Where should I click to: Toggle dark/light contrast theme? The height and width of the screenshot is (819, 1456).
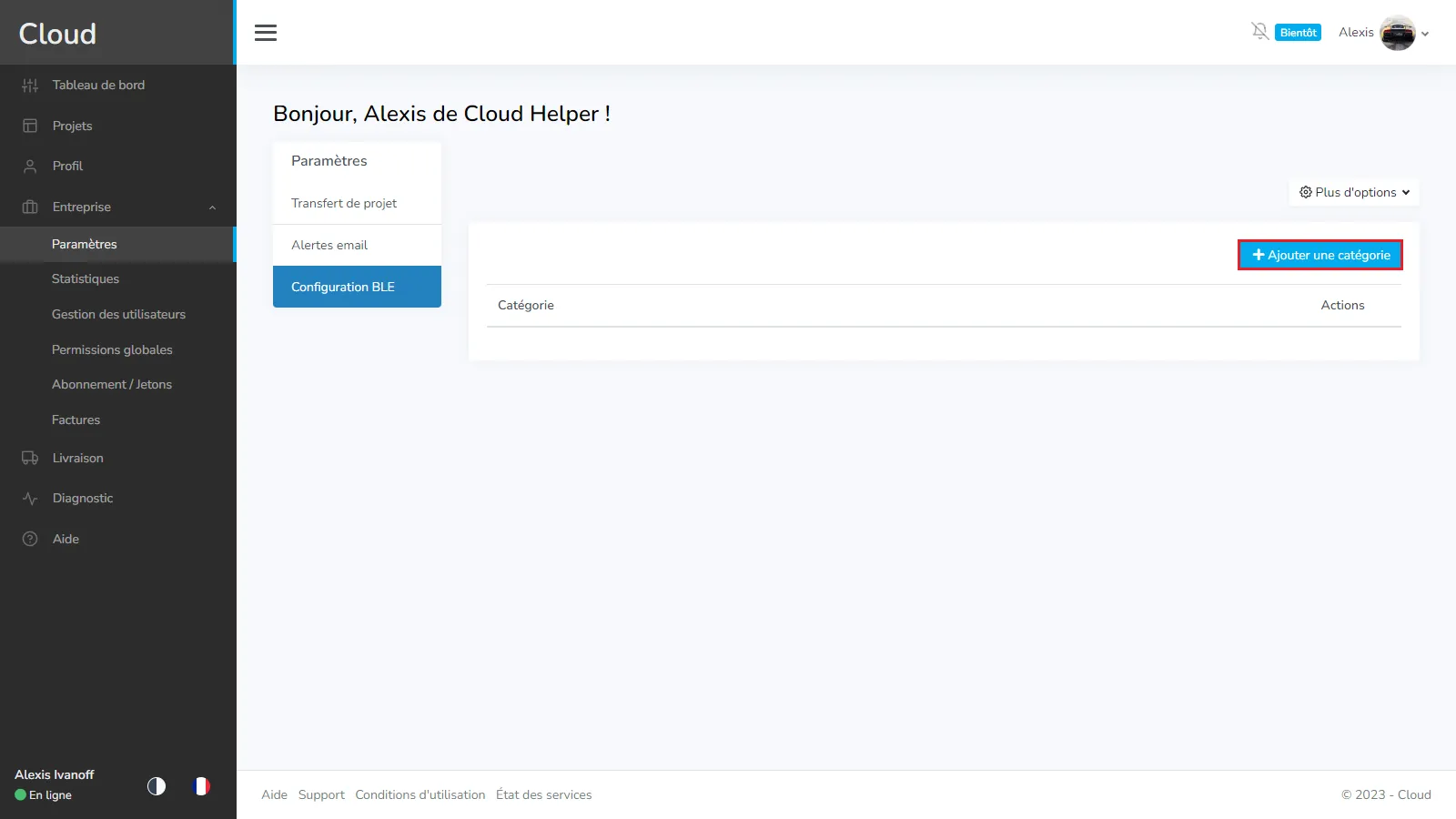click(x=157, y=785)
